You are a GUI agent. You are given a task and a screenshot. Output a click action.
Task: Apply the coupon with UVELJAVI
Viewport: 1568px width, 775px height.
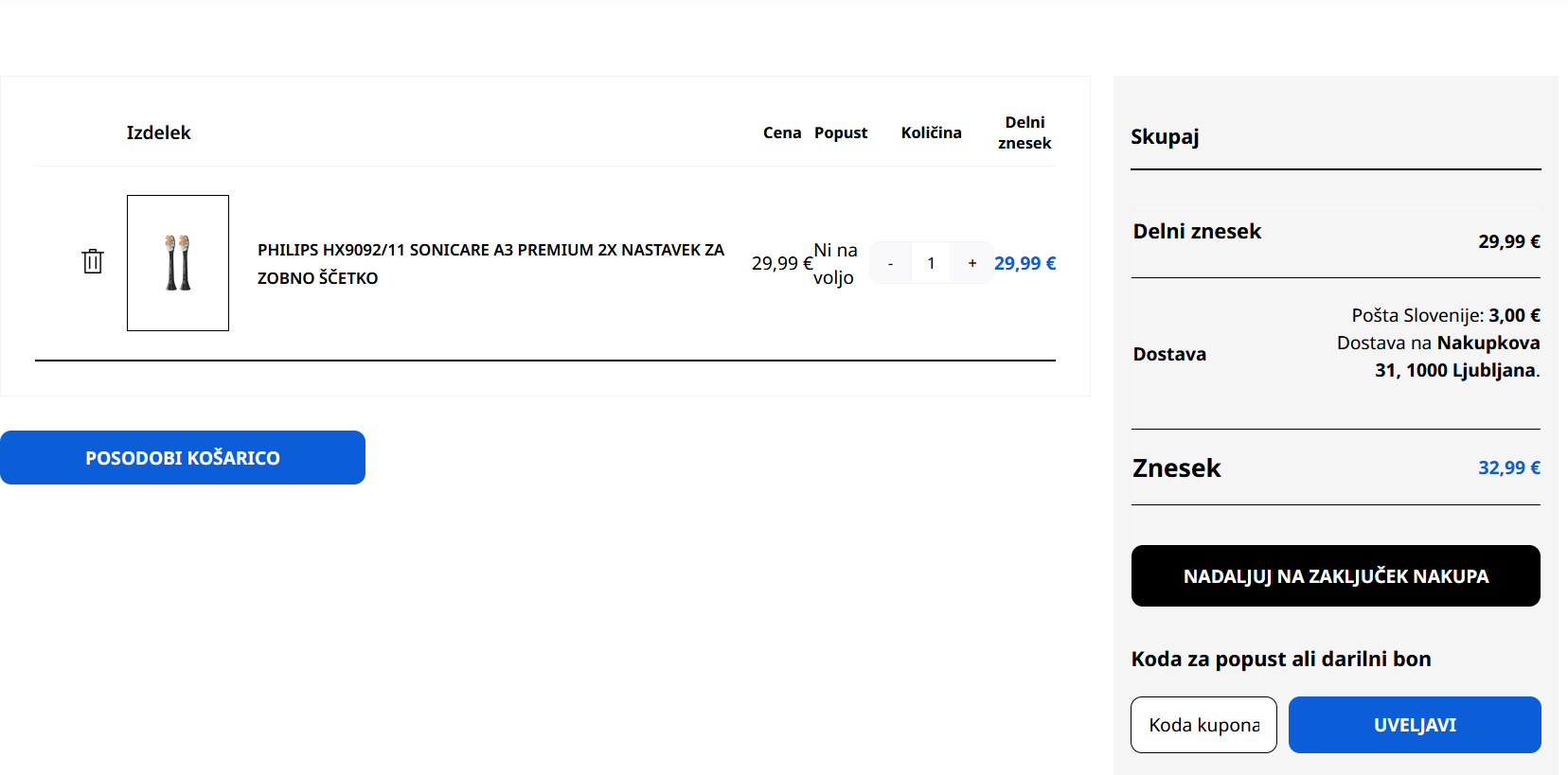pyautogui.click(x=1415, y=725)
